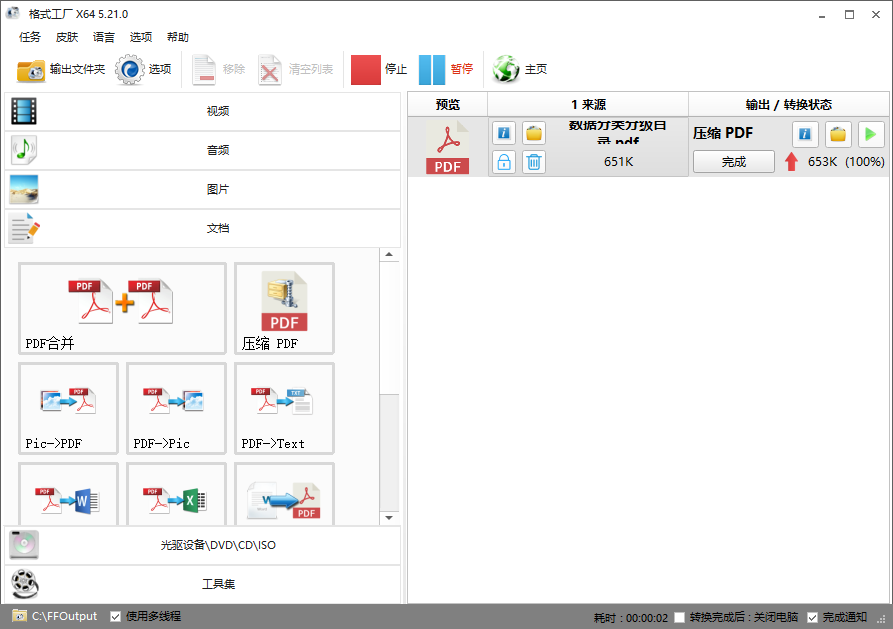Image resolution: width=893 pixels, height=629 pixels.
Task: Select the Pic->PDF converter
Action: tap(68, 408)
